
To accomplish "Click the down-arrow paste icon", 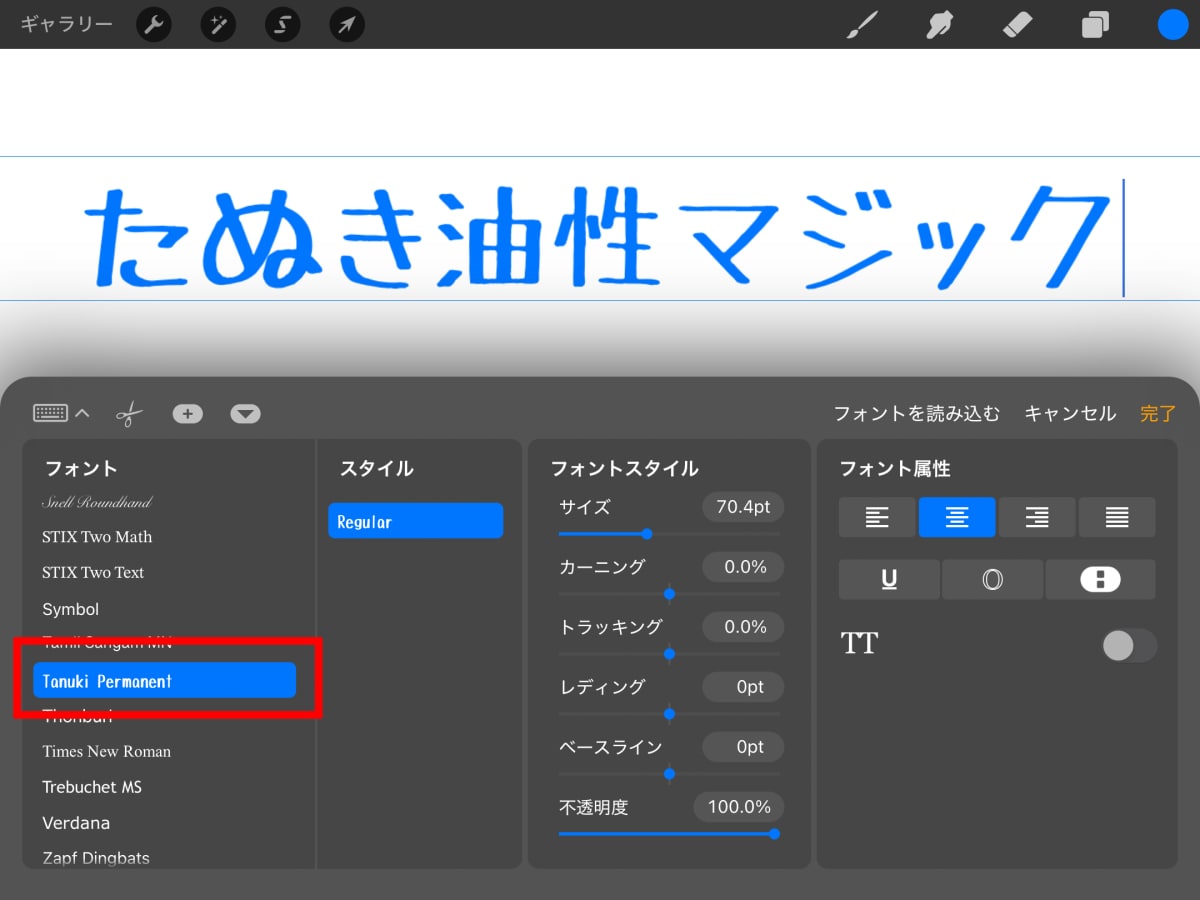I will point(245,413).
